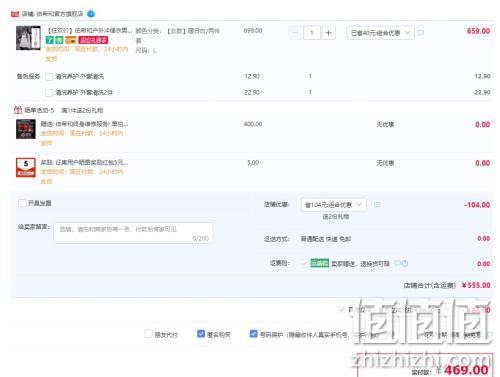Open the note icon beside 省104元 dropdown
Image resolution: width=500 pixels, height=377 pixels.
click(377, 204)
